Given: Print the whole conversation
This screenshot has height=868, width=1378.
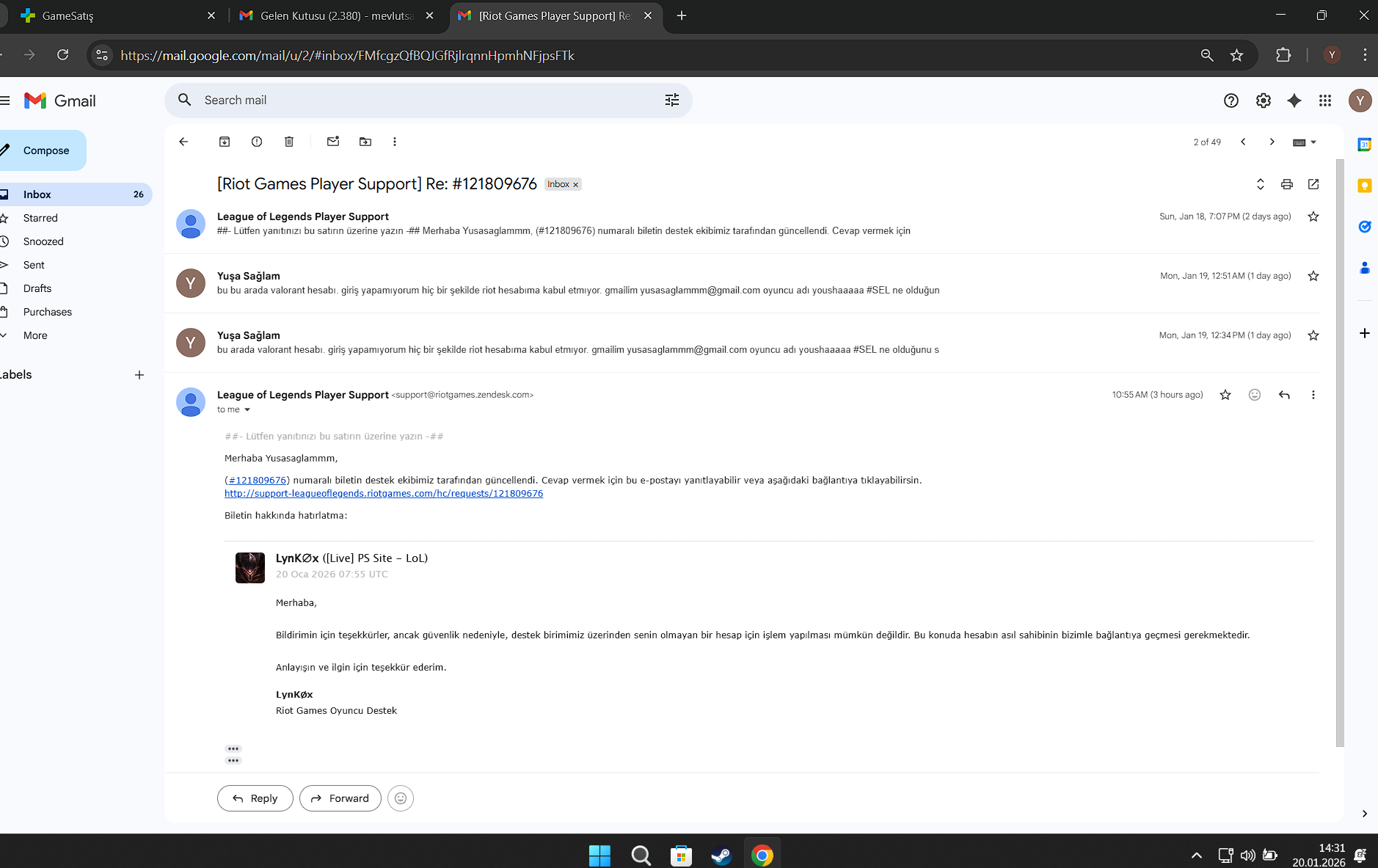Looking at the screenshot, I should (1287, 184).
